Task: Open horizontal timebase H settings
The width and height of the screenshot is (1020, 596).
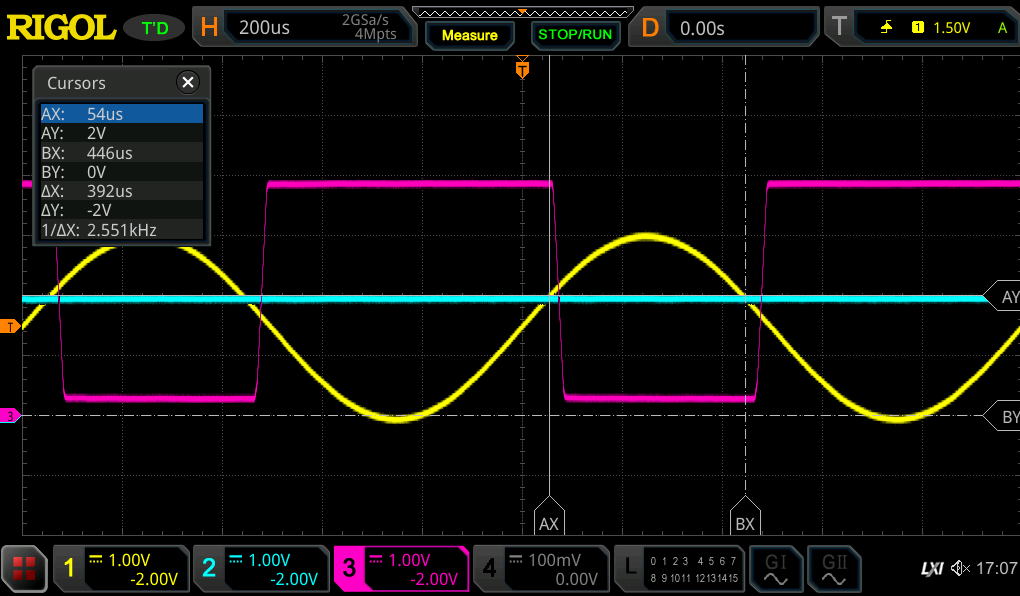Action: 209,27
